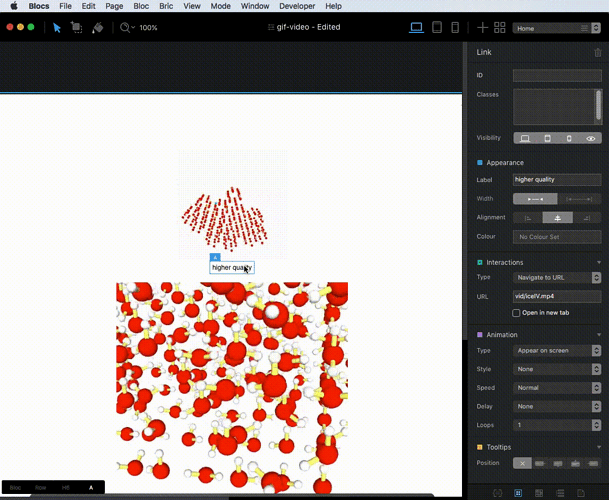Open the Interactions Type dropdown
The height and width of the screenshot is (500, 609).
pyautogui.click(x=557, y=277)
